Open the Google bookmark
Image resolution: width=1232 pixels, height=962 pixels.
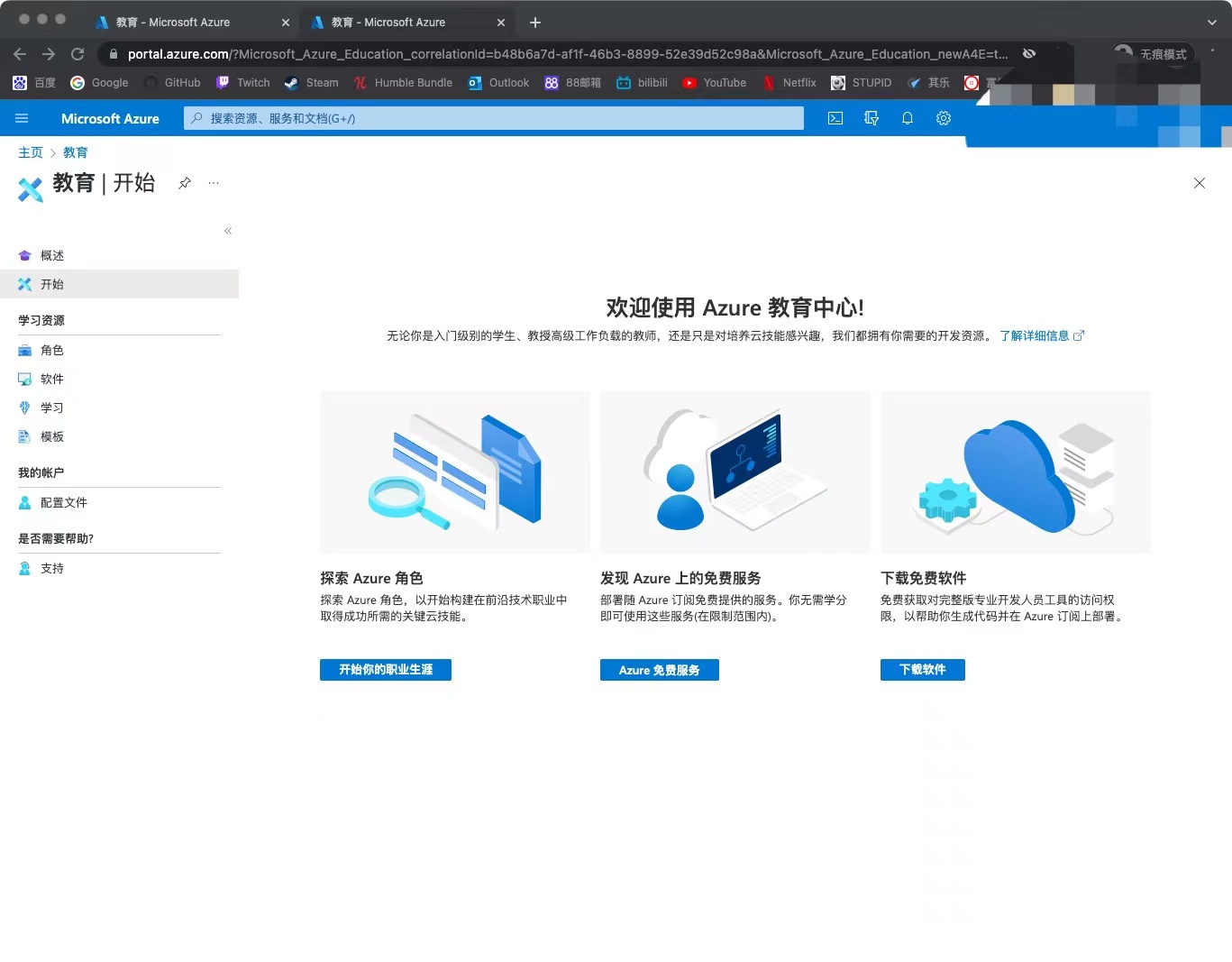[100, 83]
